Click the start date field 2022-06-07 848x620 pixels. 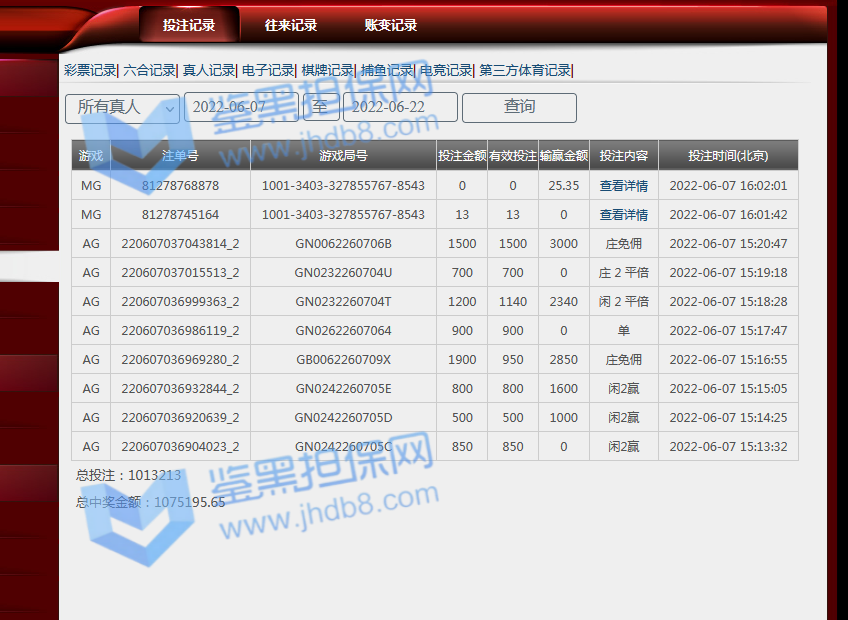240,108
